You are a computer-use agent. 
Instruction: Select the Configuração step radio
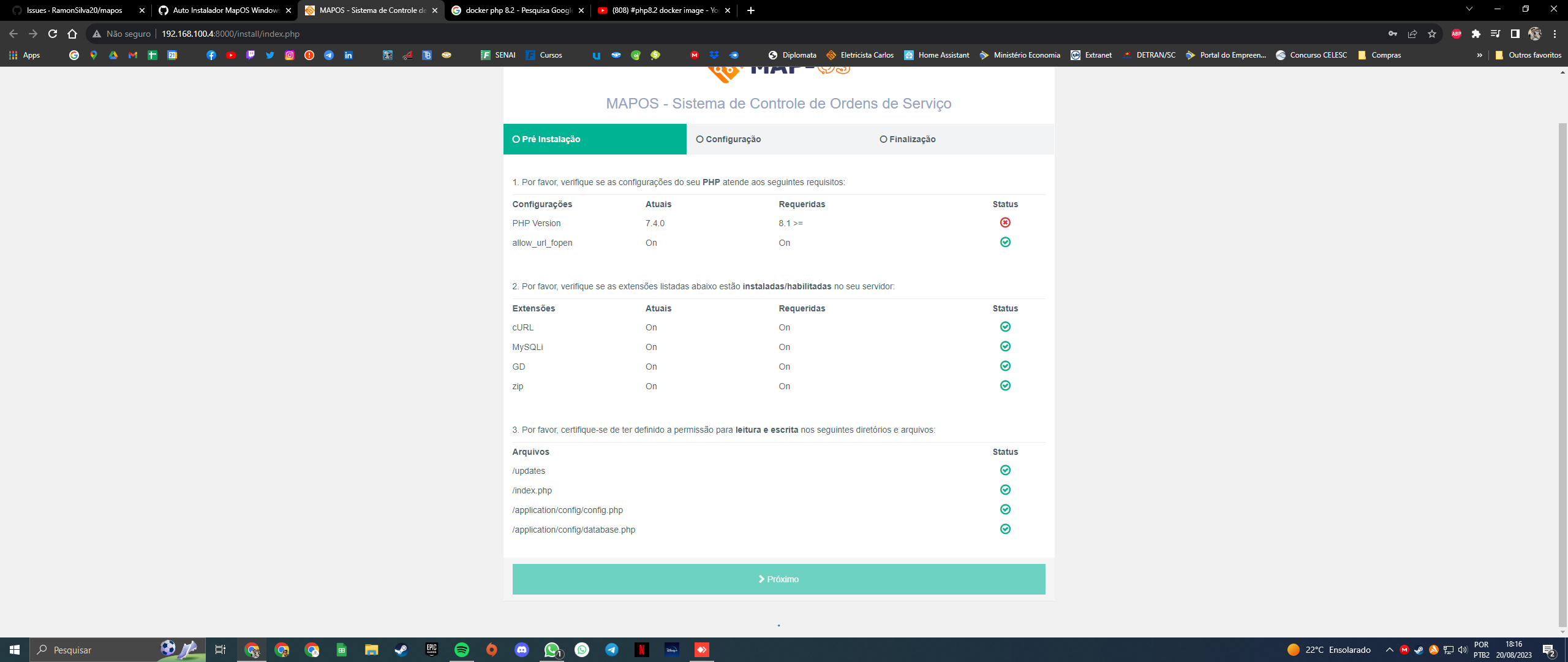click(x=699, y=139)
